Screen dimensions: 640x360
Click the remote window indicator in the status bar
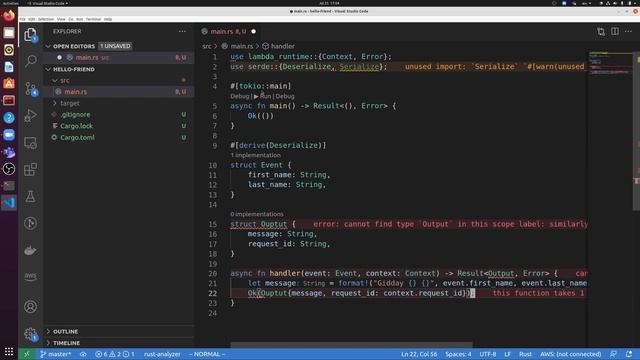coord(27,354)
